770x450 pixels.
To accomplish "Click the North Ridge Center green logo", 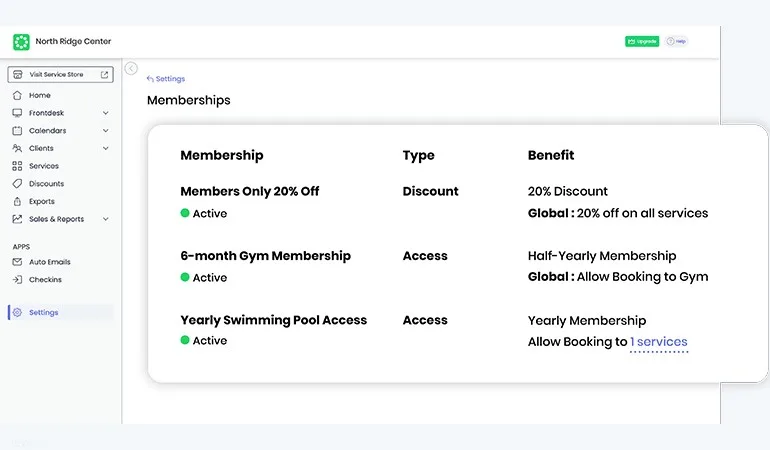I will click(x=21, y=42).
